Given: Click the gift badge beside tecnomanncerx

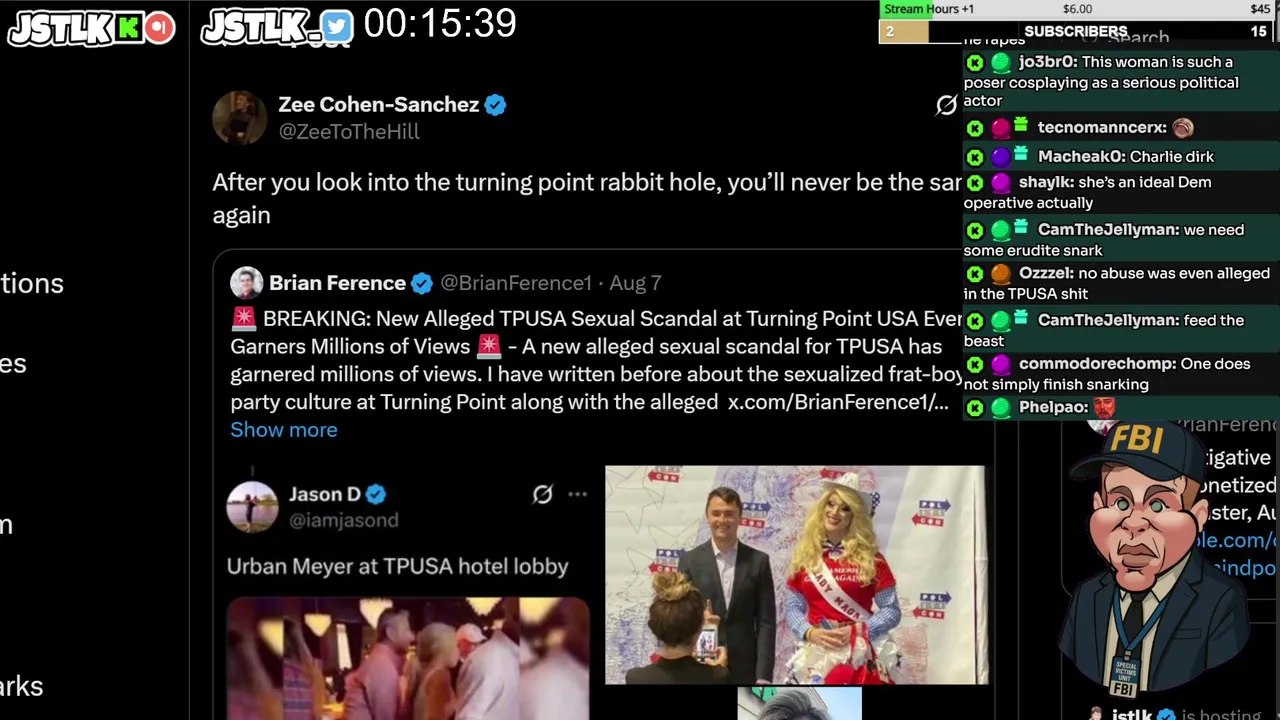Looking at the screenshot, I should (x=1021, y=126).
